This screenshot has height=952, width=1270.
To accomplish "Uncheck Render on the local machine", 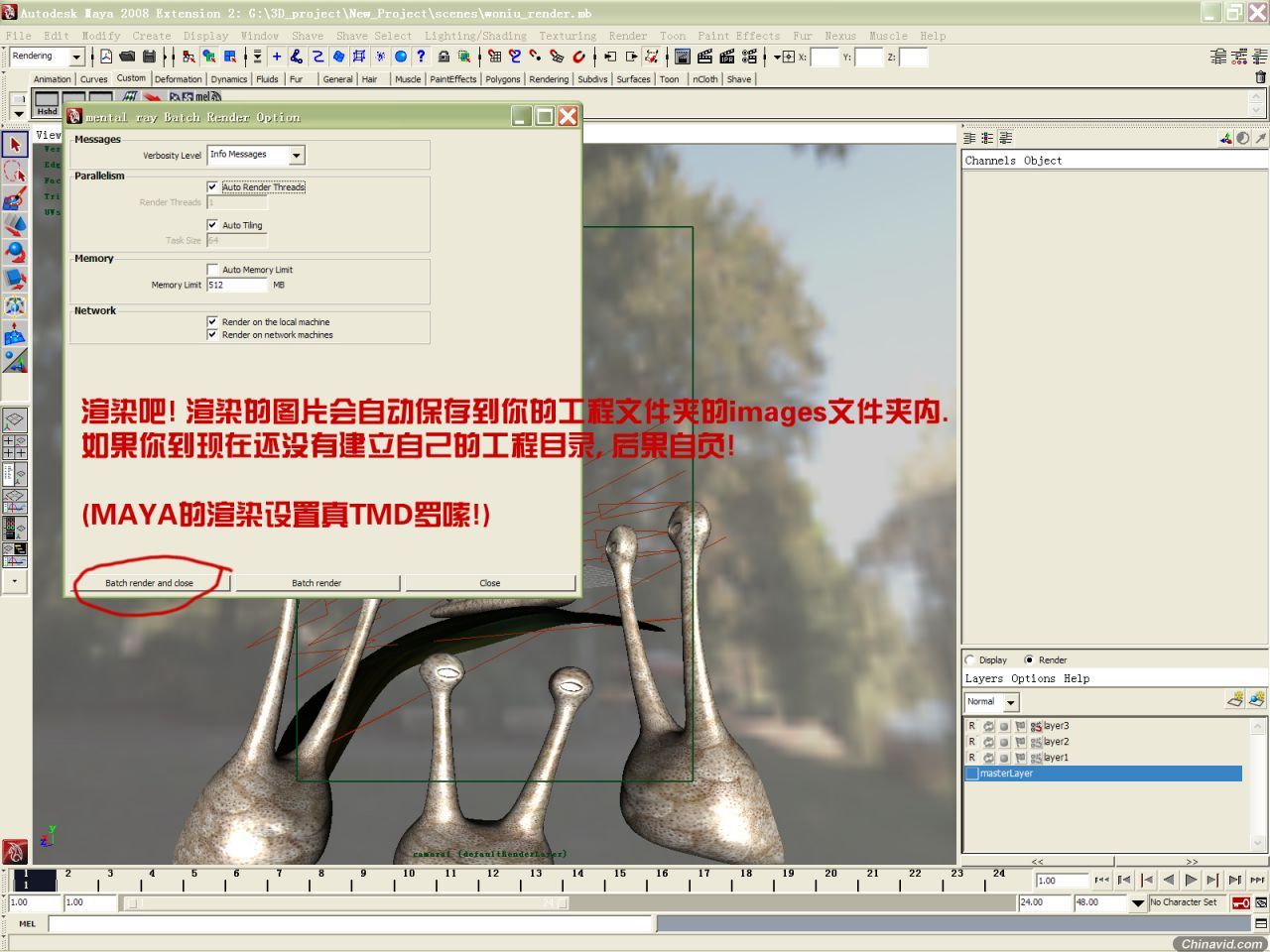I will point(212,321).
